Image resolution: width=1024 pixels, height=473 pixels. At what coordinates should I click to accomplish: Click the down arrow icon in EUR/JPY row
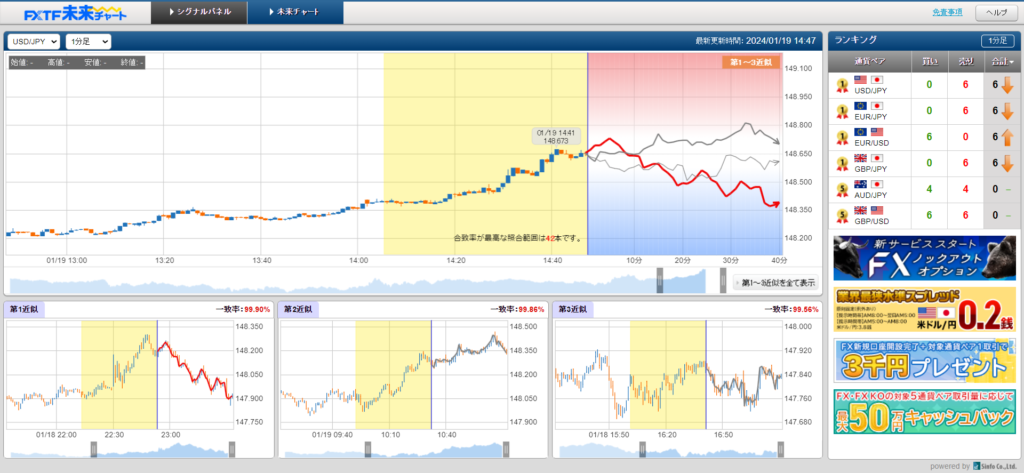1007,111
